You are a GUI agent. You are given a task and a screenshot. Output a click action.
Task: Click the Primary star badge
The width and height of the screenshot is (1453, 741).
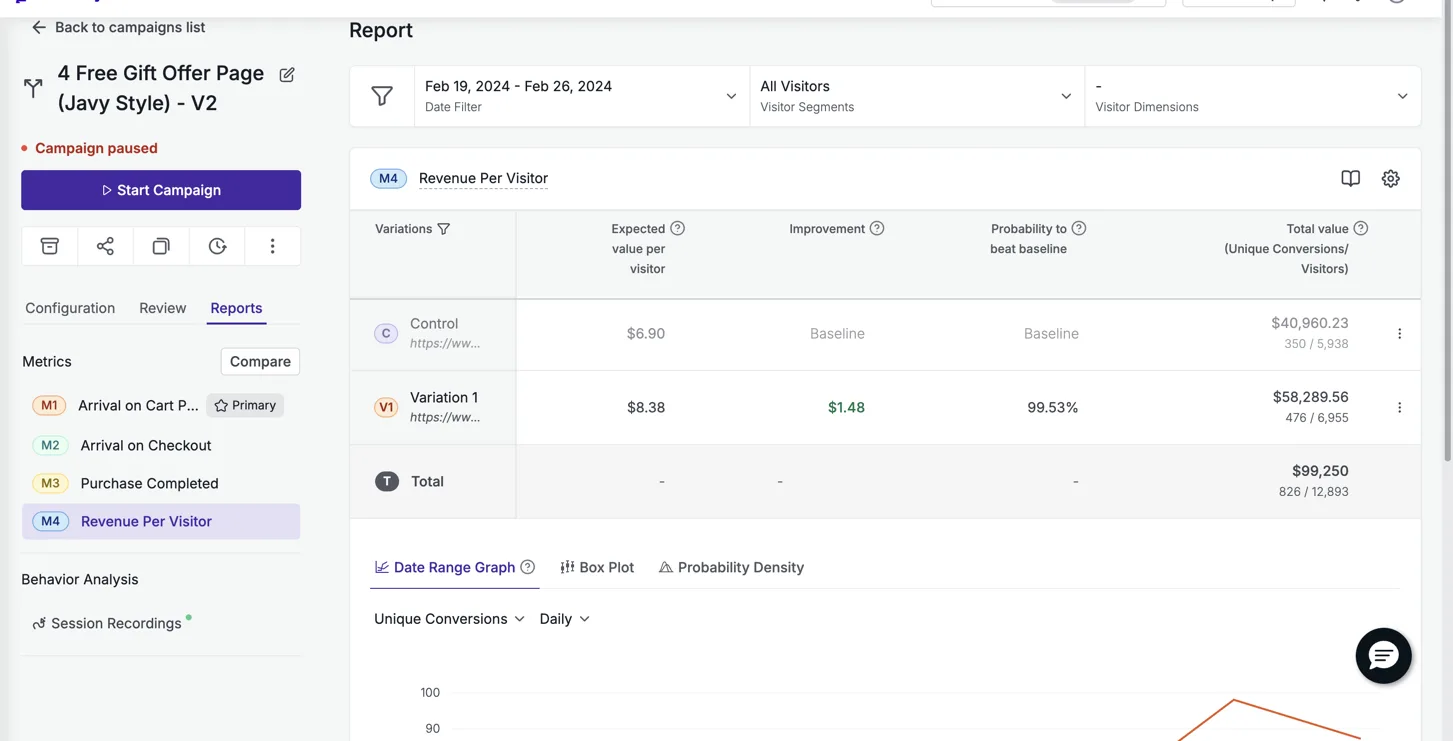click(x=245, y=405)
